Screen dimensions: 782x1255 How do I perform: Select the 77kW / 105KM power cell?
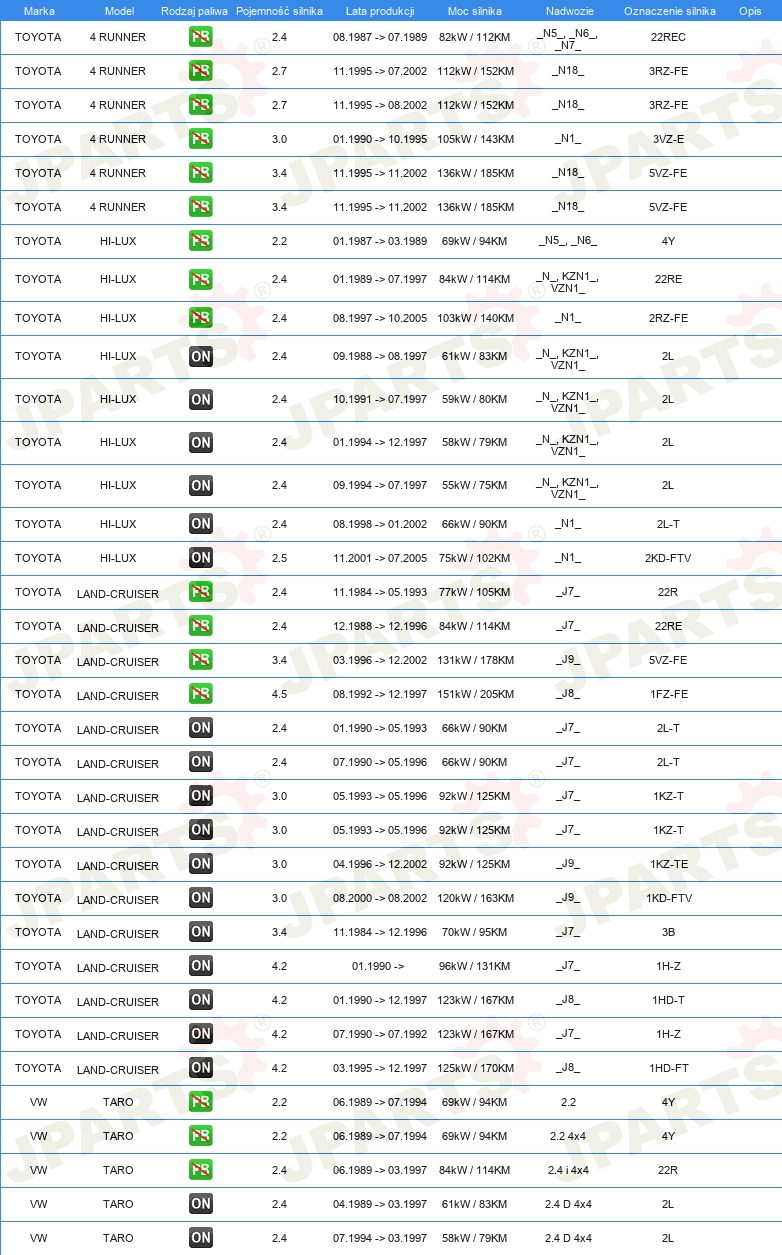[474, 592]
